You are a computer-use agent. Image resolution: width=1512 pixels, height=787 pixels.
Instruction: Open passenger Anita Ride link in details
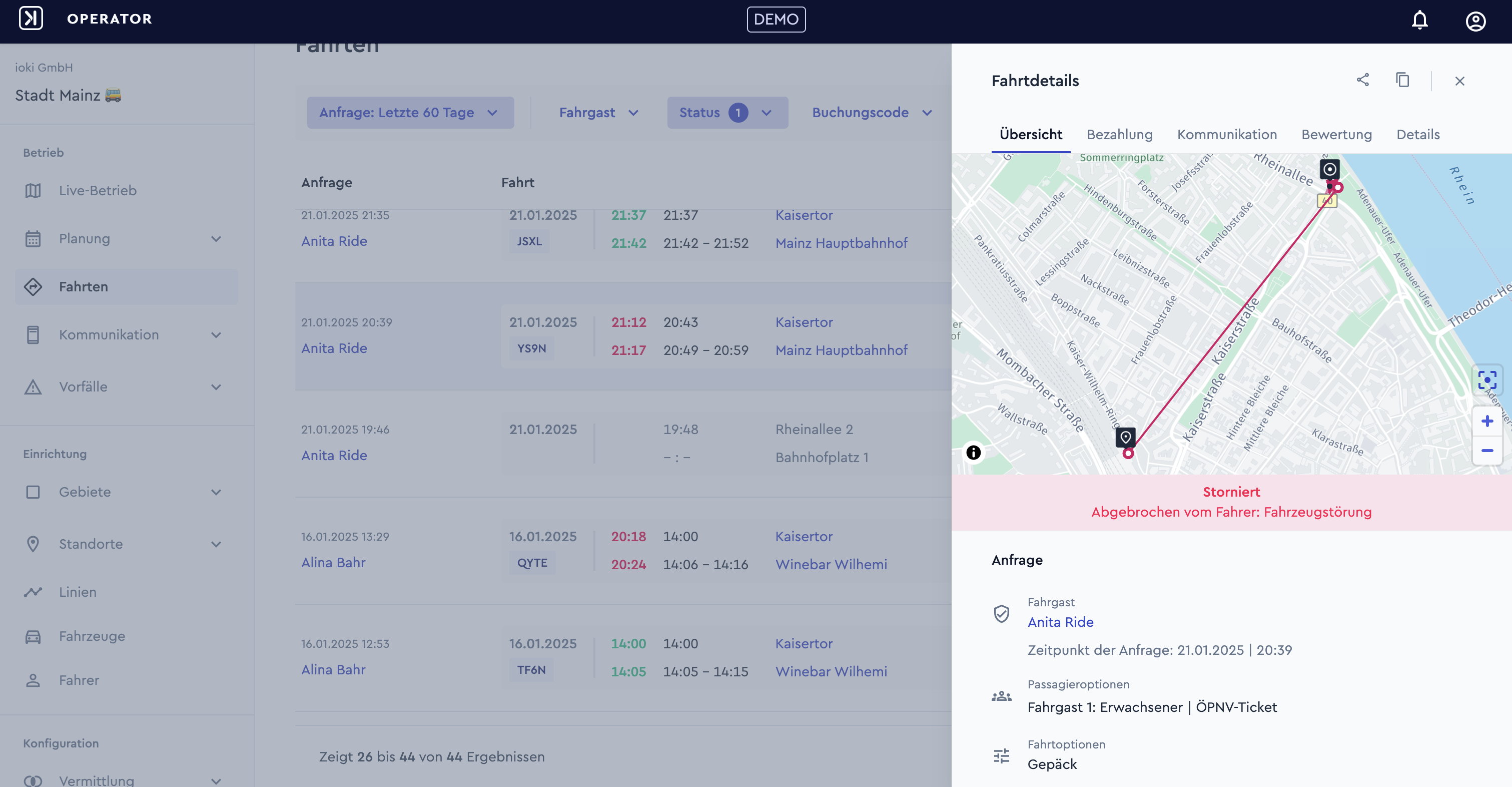point(1060,622)
